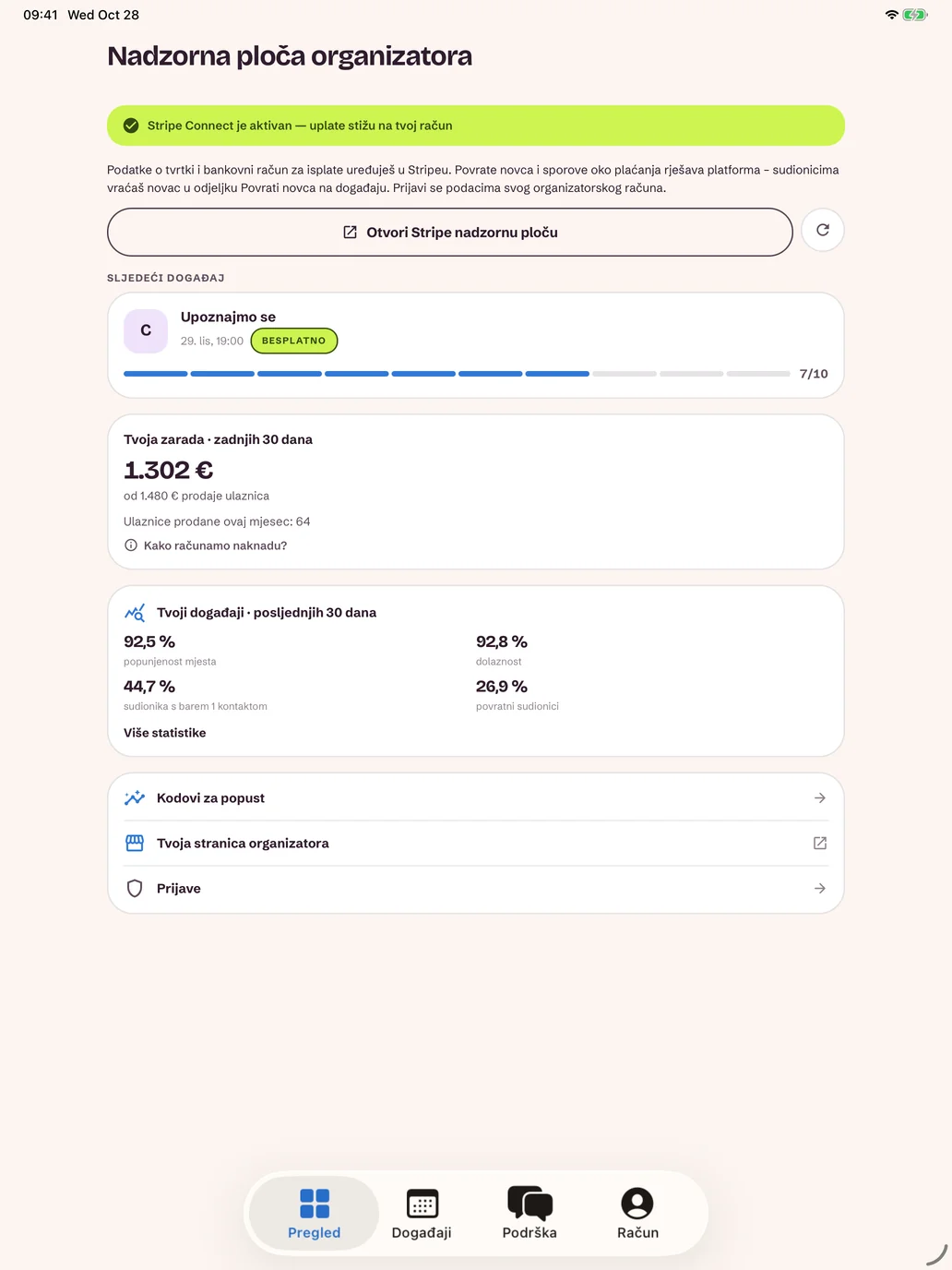Screen dimensions: 952x1270
Task: Tap the BESPLATNO badge
Action: point(294,341)
